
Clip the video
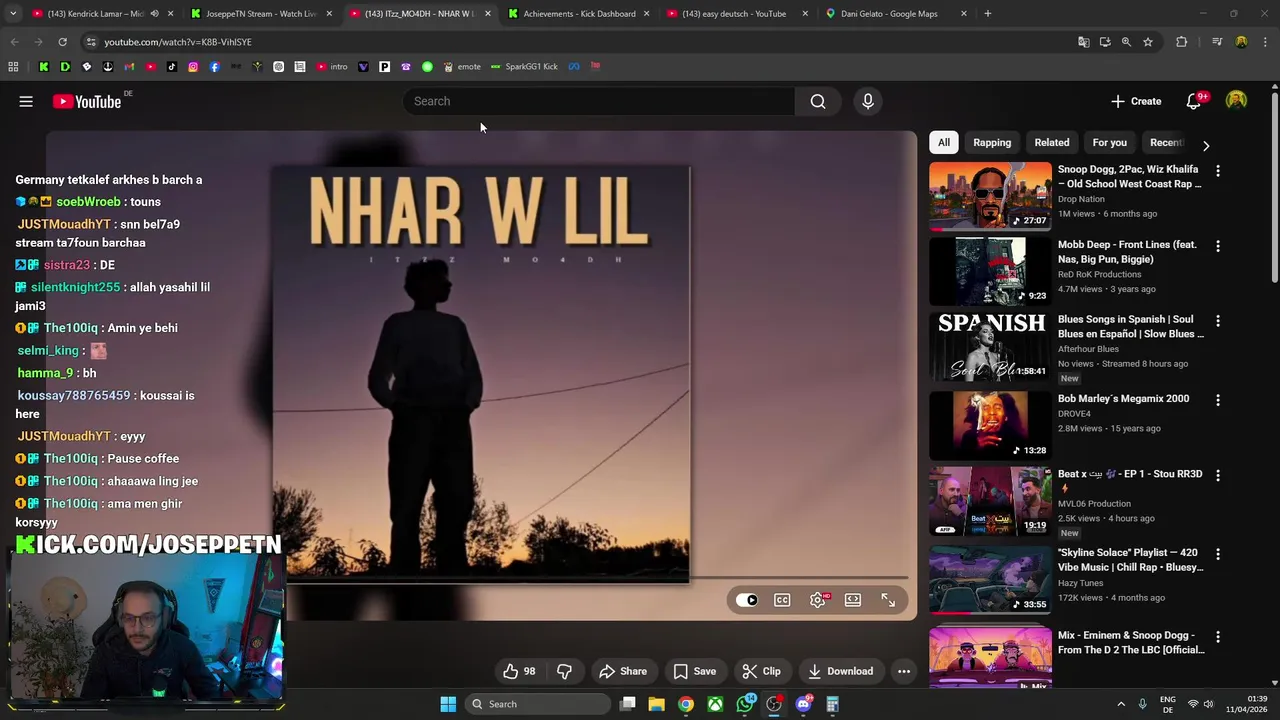click(761, 671)
